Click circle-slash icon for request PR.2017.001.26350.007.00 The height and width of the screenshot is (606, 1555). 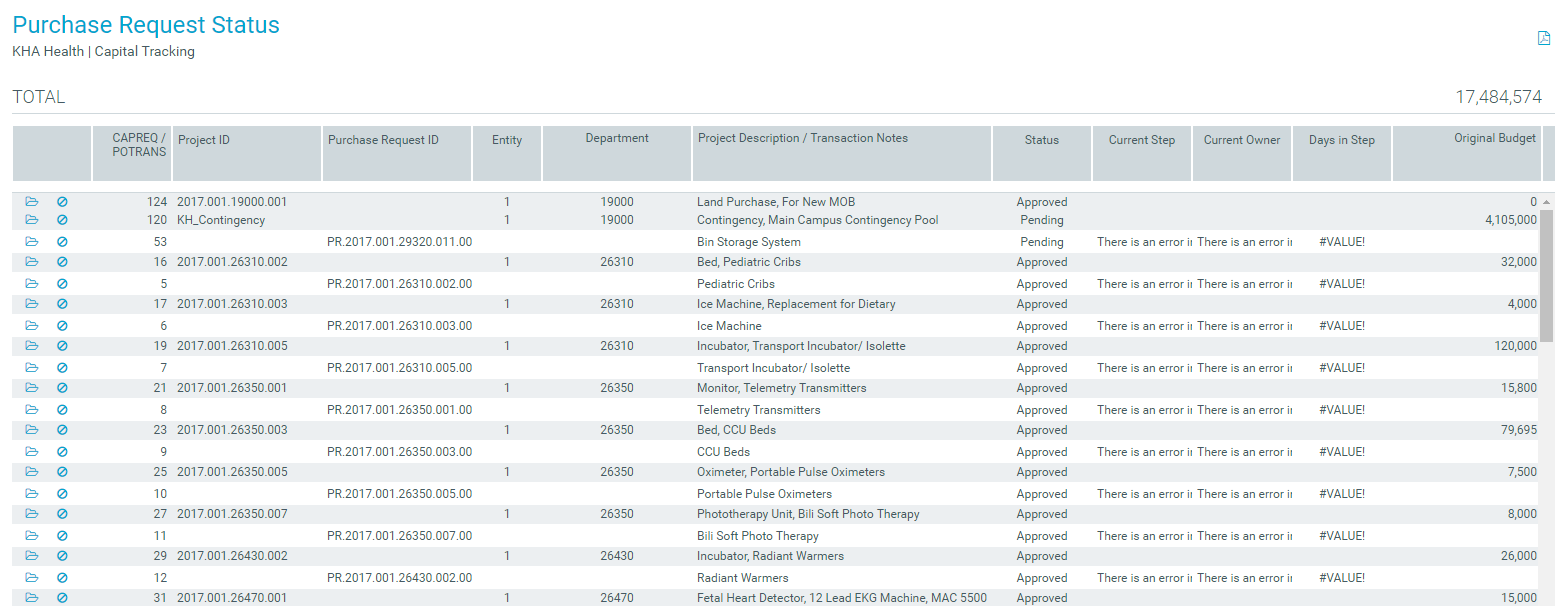[62, 536]
